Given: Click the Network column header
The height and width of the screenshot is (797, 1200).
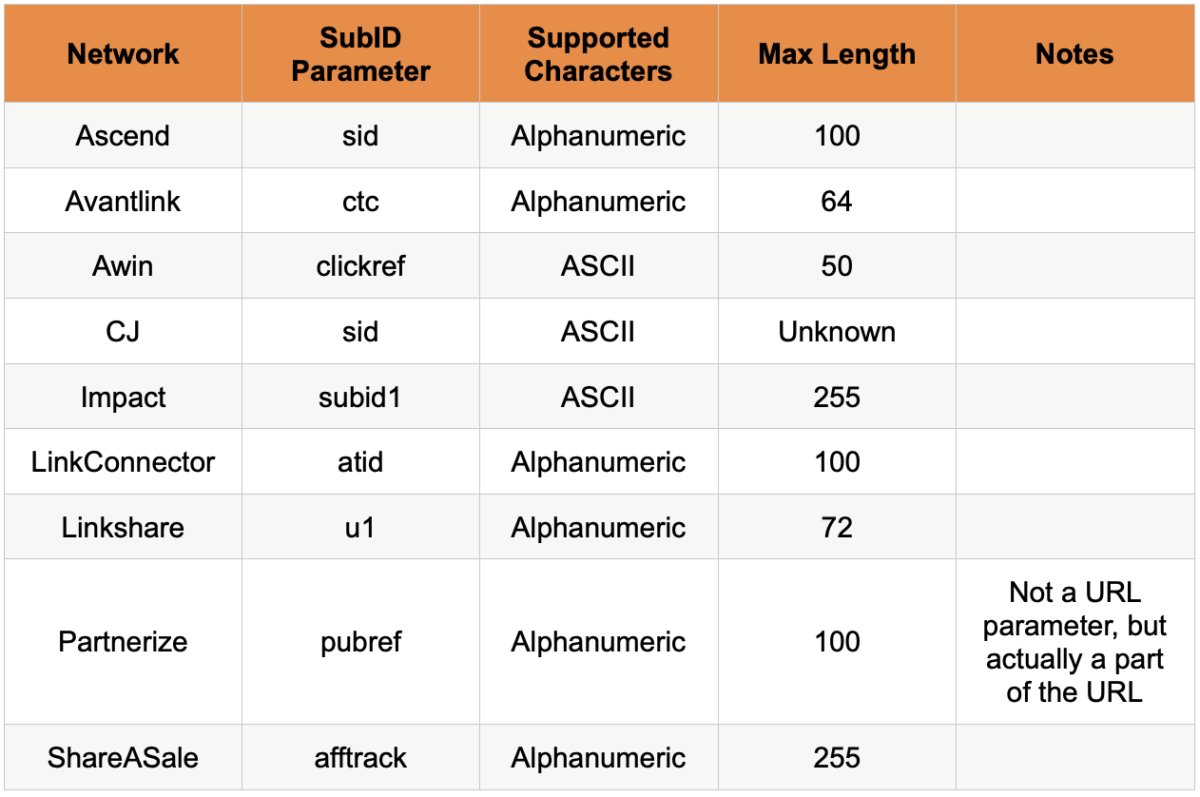Looking at the screenshot, I should coord(122,54).
